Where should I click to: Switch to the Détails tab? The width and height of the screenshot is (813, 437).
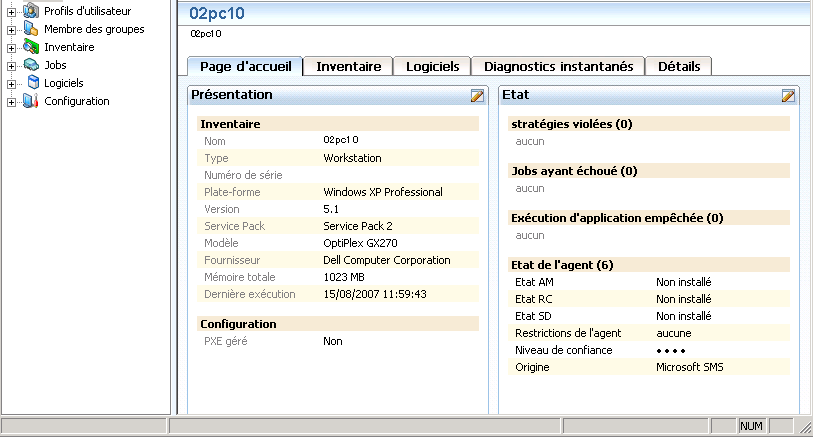(679, 66)
